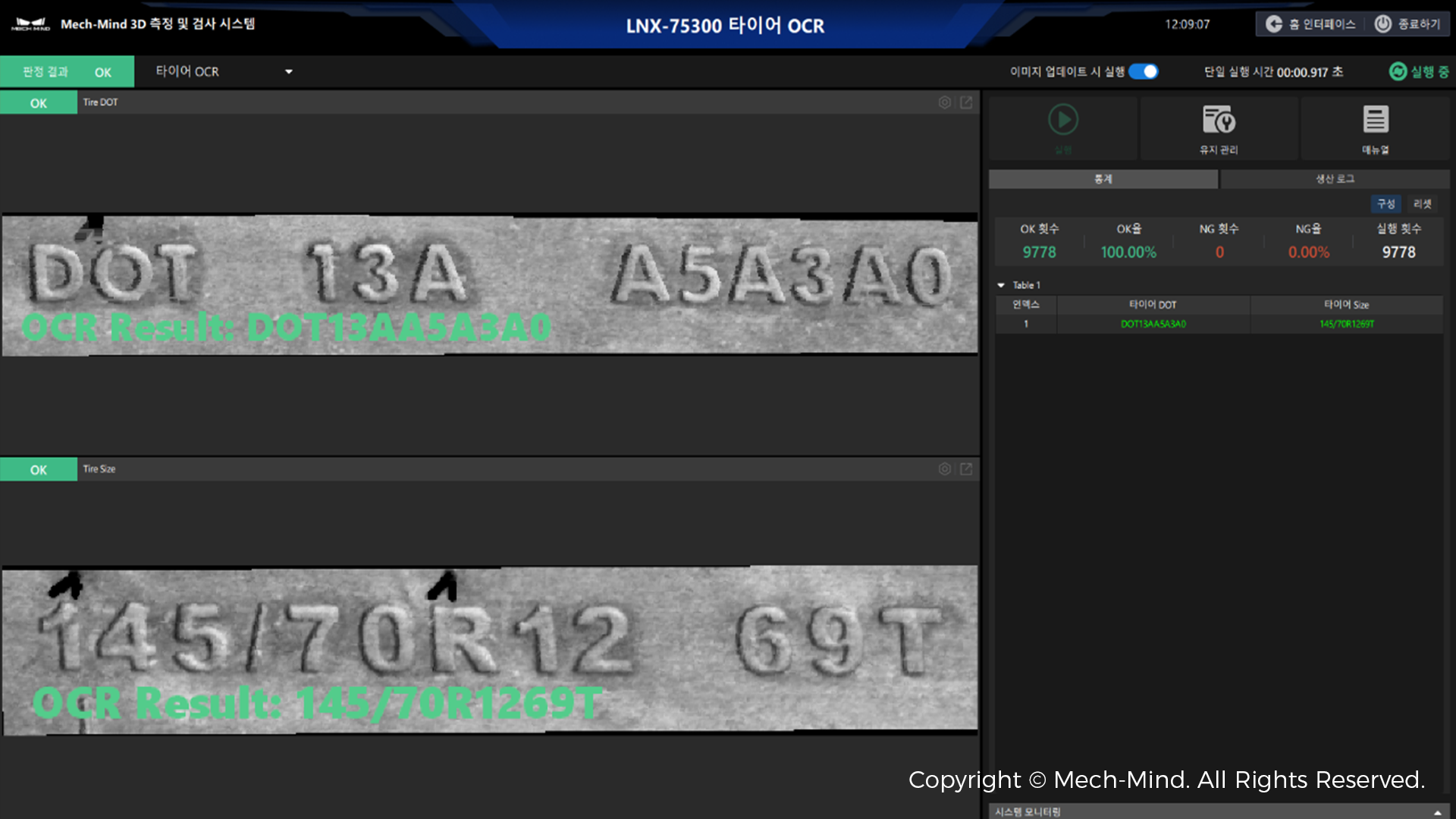1456x819 pixels.
Task: Click the 종료하기 power icon
Action: 1383,24
